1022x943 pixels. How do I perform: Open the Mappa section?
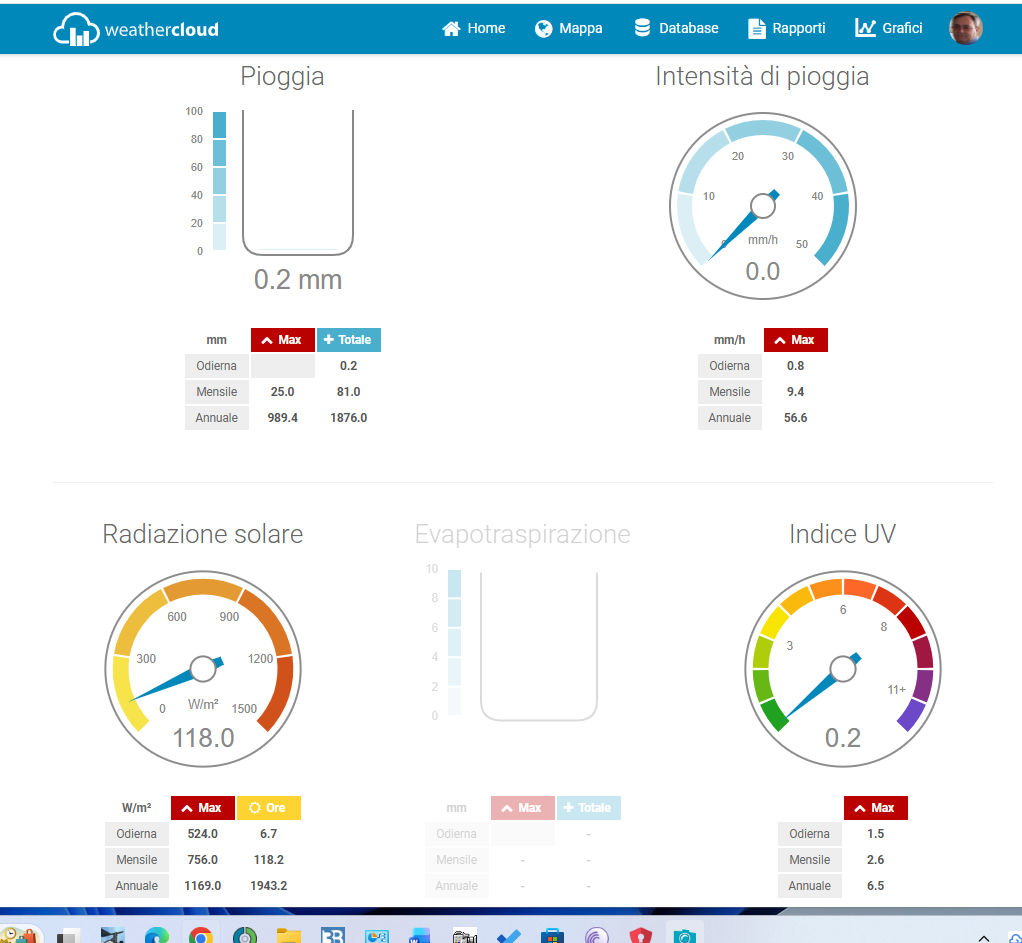(x=569, y=29)
